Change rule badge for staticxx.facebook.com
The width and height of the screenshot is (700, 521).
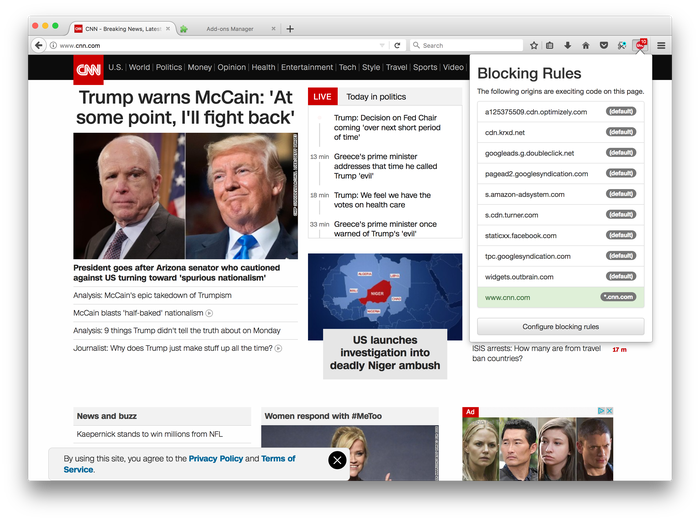[621, 235]
